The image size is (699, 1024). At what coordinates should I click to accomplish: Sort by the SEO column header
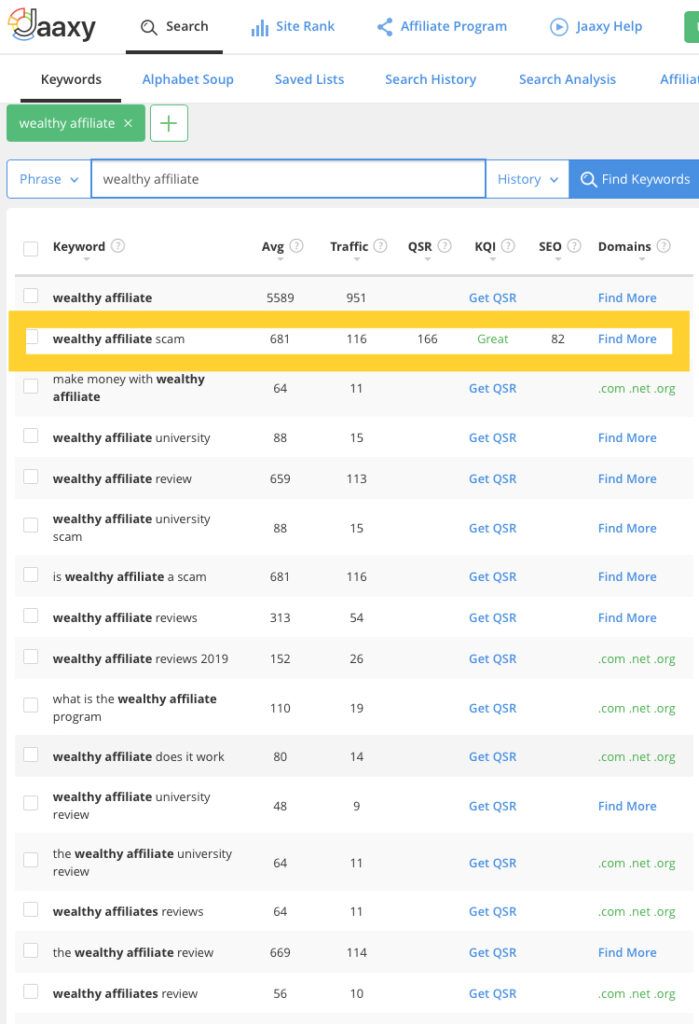point(550,247)
